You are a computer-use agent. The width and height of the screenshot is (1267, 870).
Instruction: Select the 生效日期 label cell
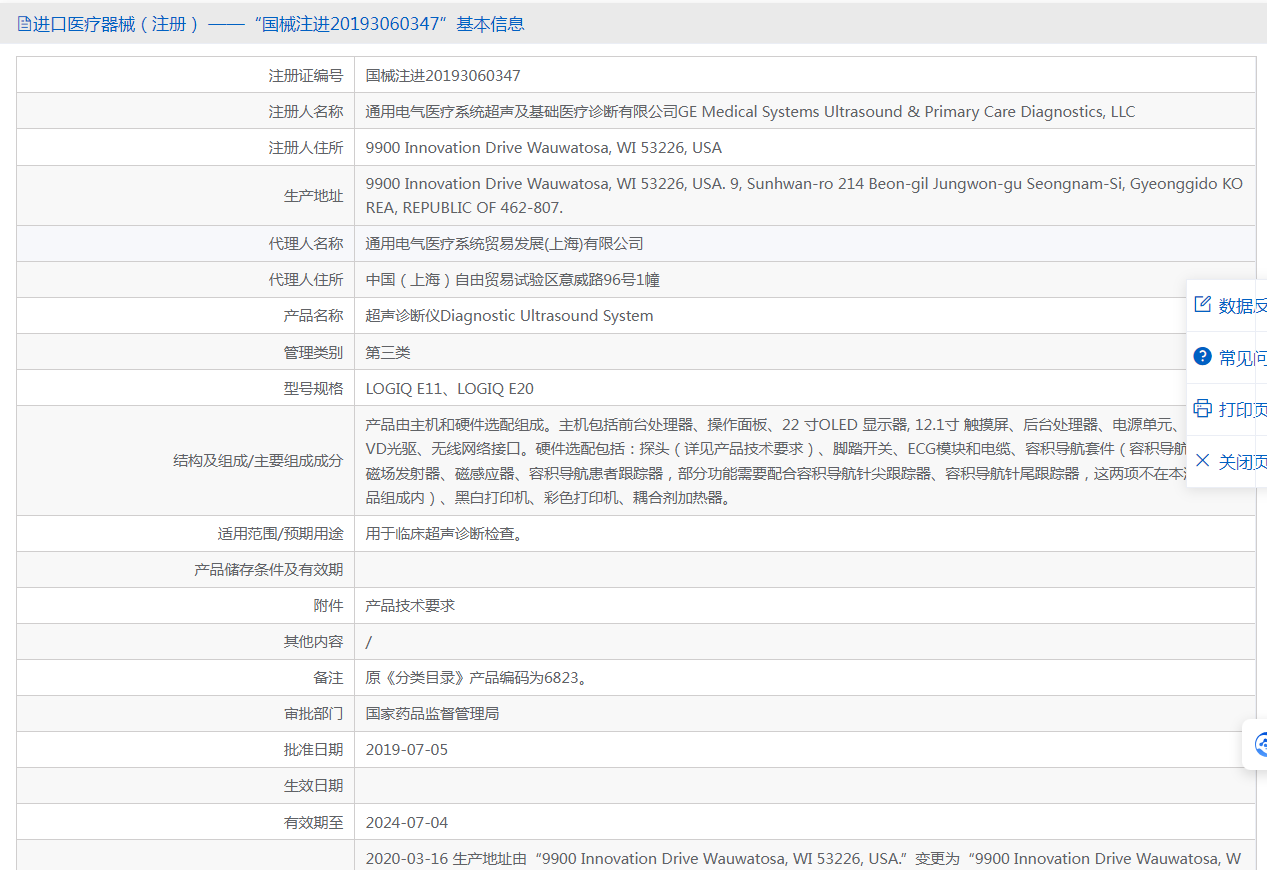[186, 785]
